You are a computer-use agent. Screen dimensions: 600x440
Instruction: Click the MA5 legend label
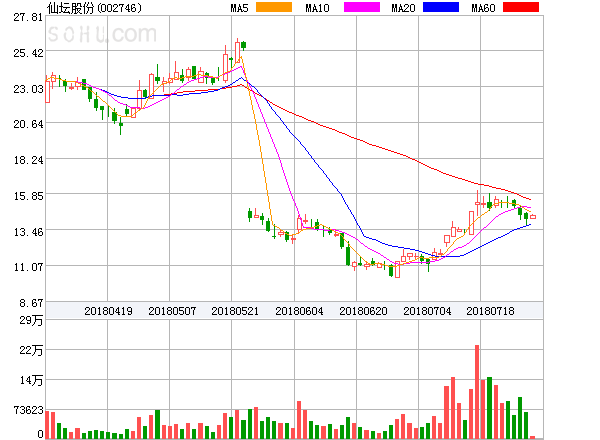(240, 8)
